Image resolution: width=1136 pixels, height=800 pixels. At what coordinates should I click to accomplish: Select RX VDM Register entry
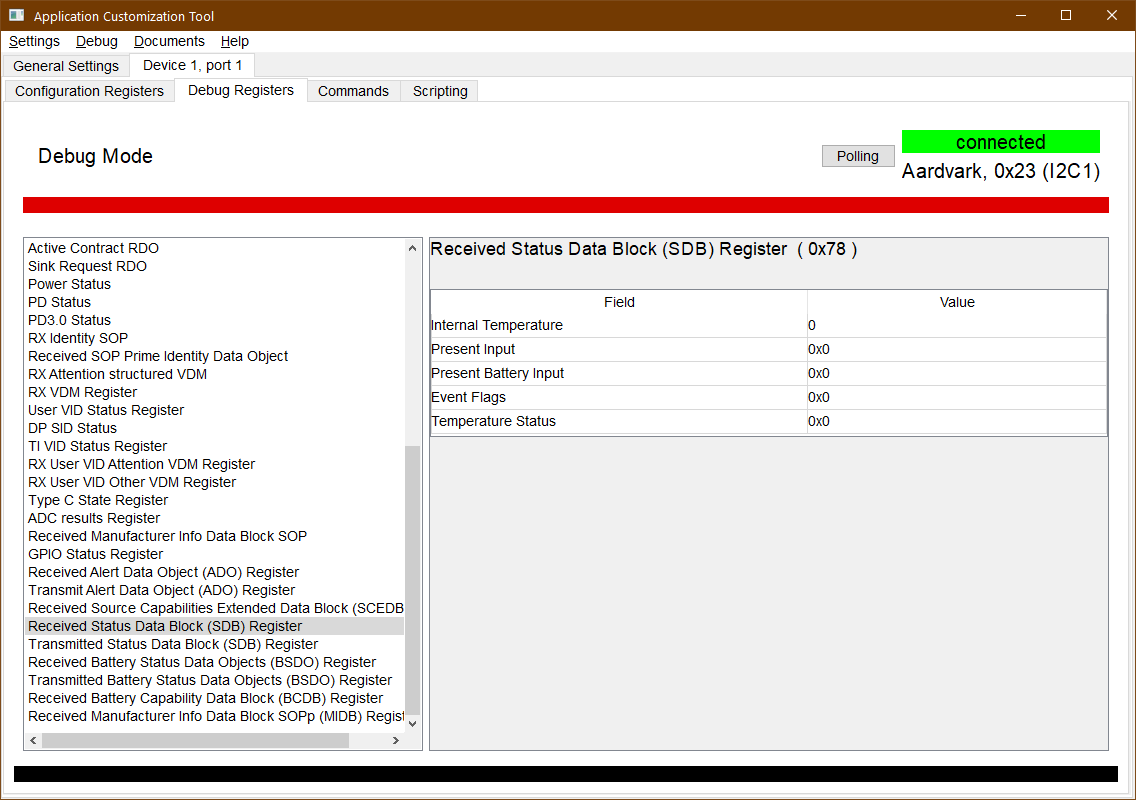click(214, 392)
